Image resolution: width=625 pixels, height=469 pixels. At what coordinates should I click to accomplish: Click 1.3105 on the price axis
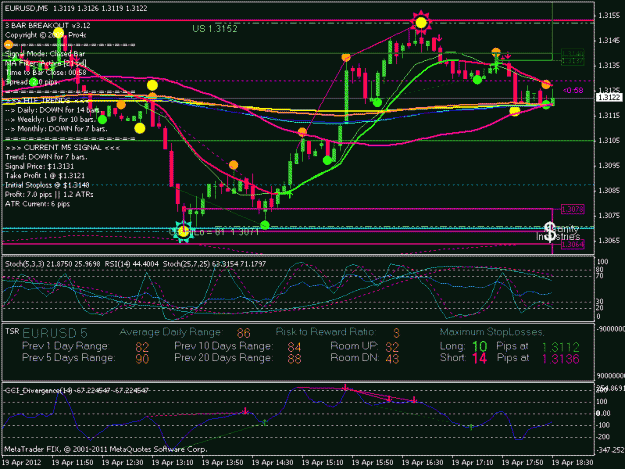click(x=609, y=140)
